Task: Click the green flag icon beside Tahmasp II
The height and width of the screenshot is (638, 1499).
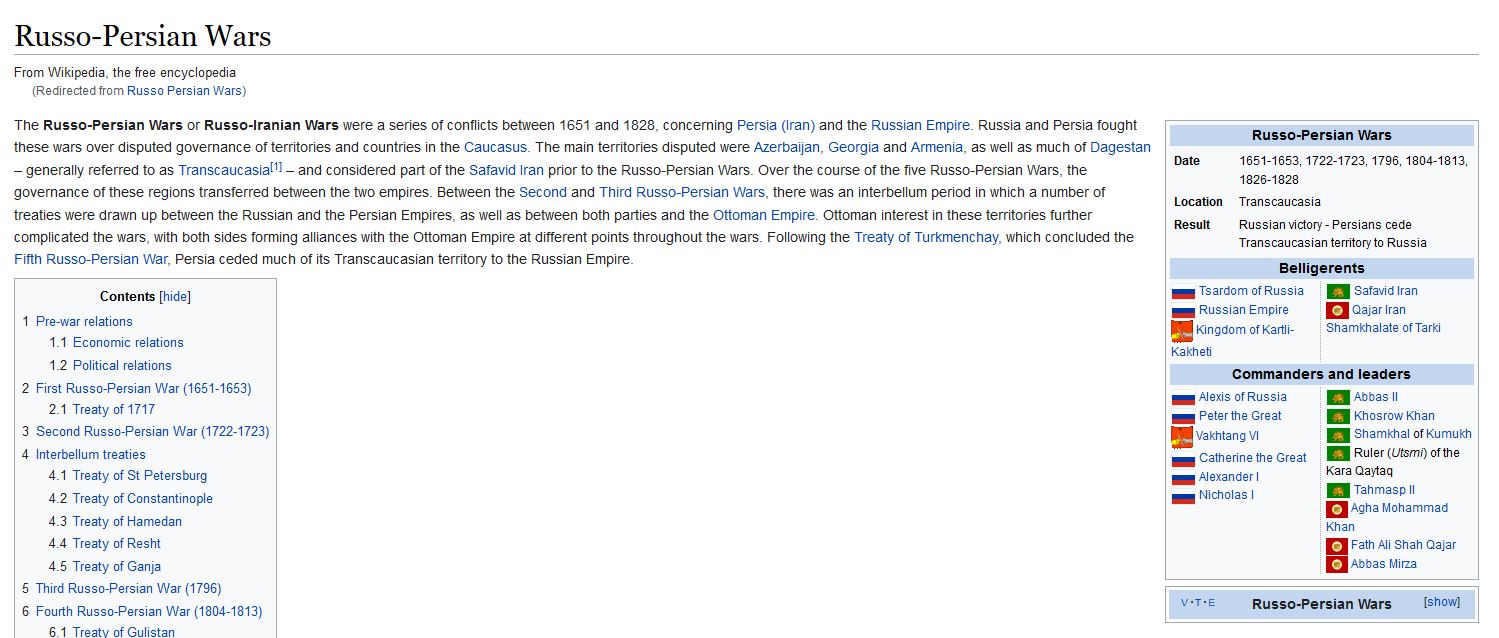Action: point(1338,491)
